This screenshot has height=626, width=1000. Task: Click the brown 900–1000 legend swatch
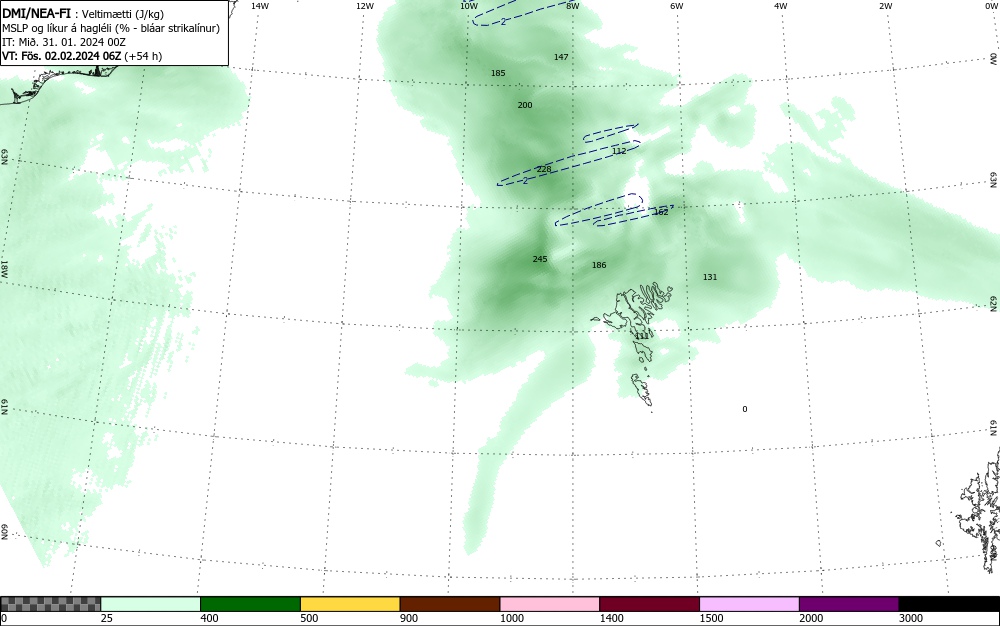(450, 604)
